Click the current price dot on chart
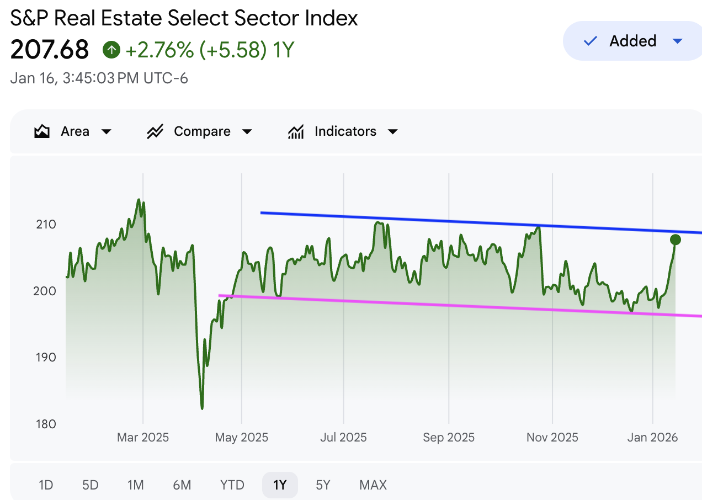Image resolution: width=702 pixels, height=500 pixels. [x=675, y=239]
